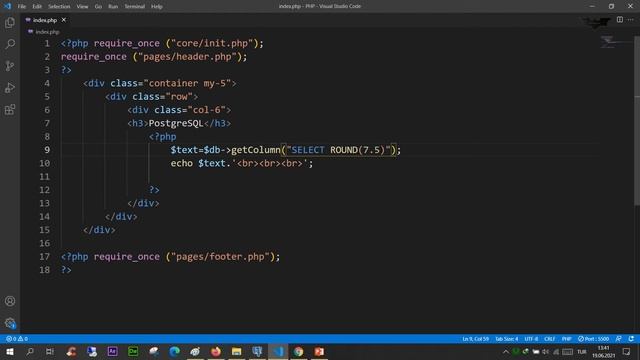Viewport: 640px width, 360px height.
Task: Open the Edit menu
Action: [x=37, y=6]
